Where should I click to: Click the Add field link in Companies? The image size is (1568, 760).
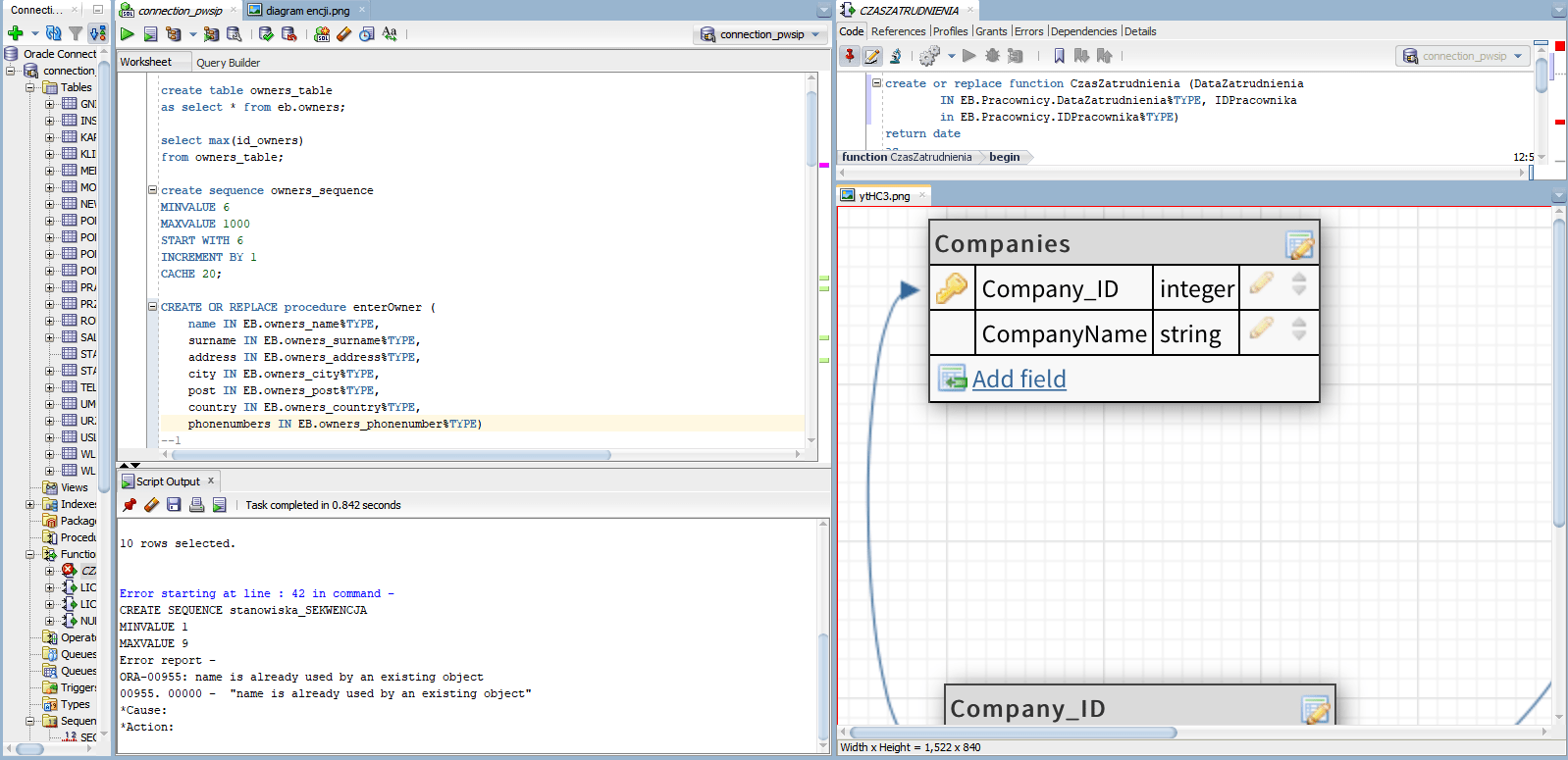click(1019, 379)
